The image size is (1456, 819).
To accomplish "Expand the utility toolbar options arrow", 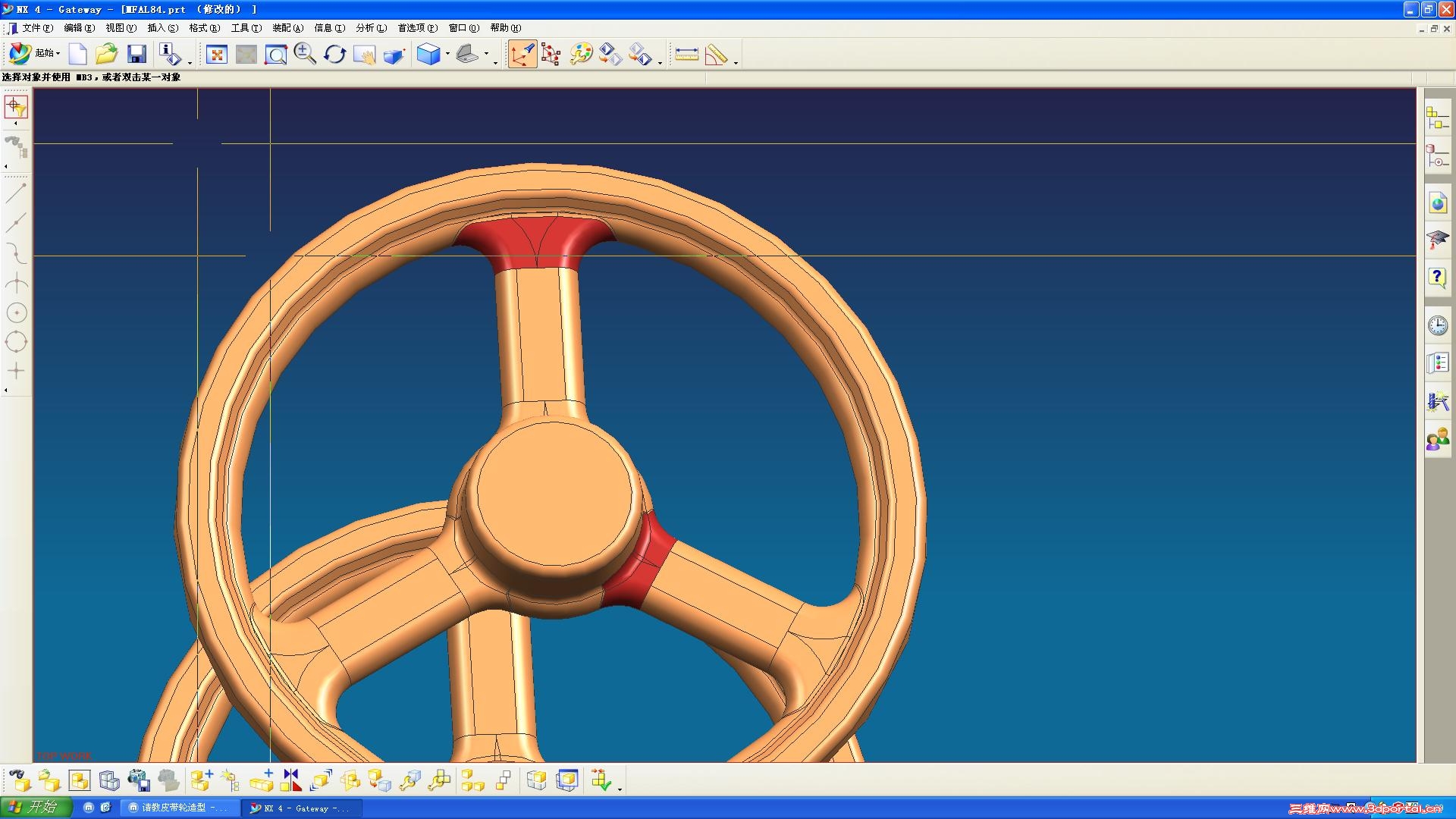I will [x=660, y=63].
